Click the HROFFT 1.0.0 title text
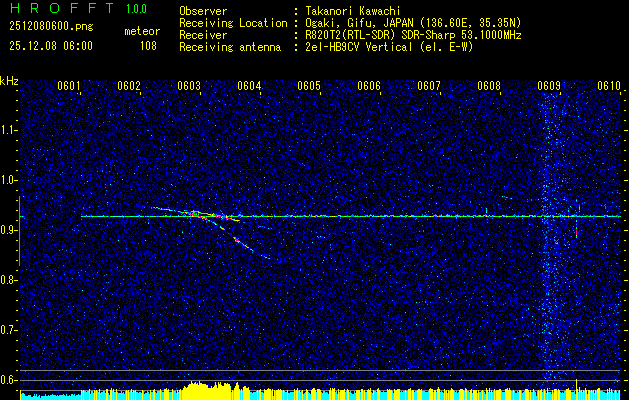629x400 pixels. click(78, 8)
